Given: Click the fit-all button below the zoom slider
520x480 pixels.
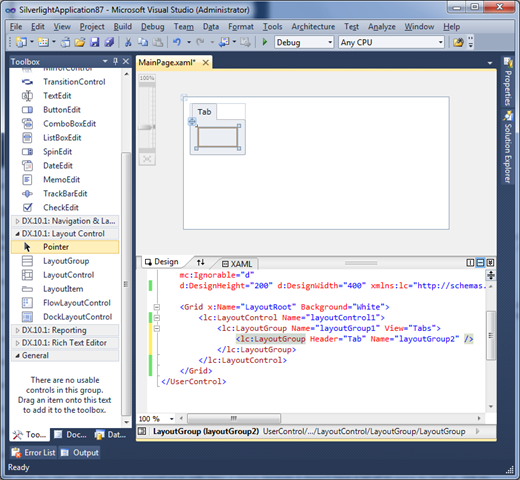Looking at the screenshot, I should tap(147, 159).
